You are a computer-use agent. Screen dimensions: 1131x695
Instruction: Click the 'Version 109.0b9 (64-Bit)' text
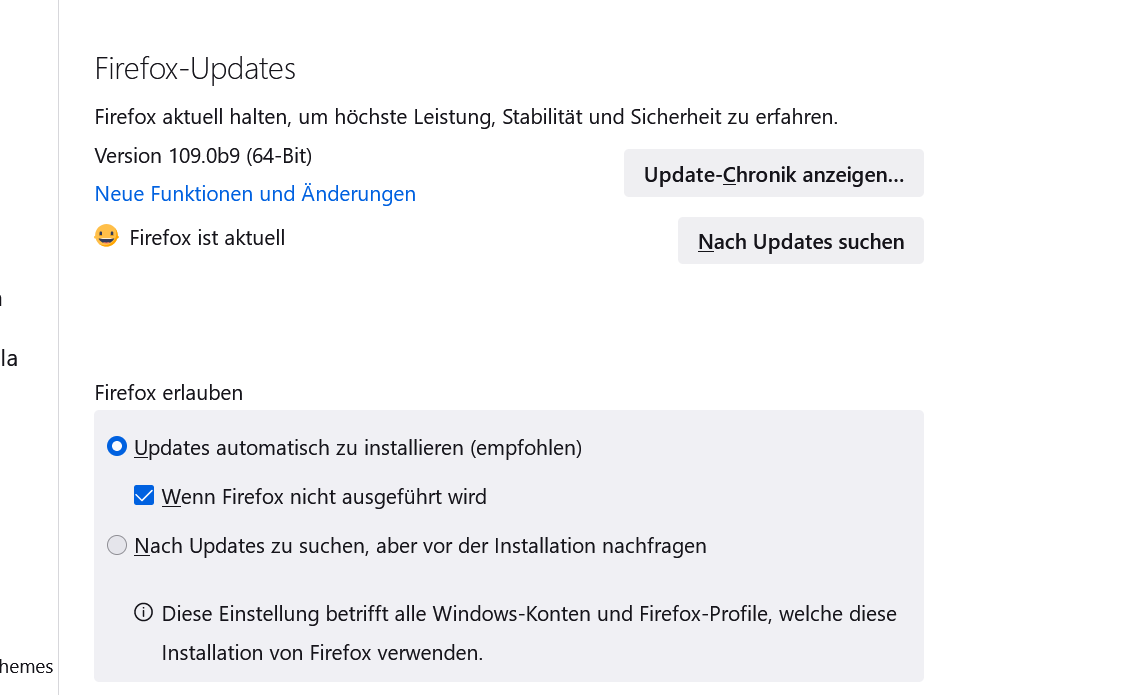coord(203,156)
